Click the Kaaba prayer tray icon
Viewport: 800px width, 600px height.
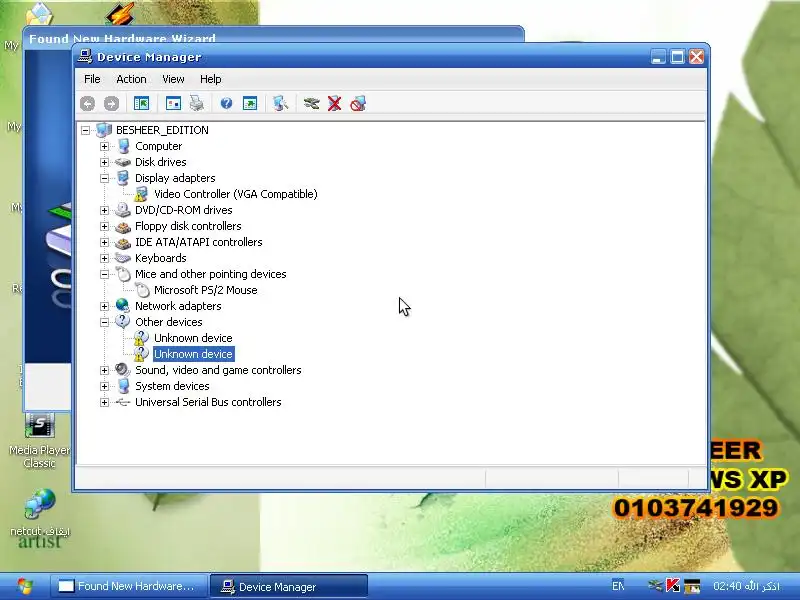(x=692, y=586)
